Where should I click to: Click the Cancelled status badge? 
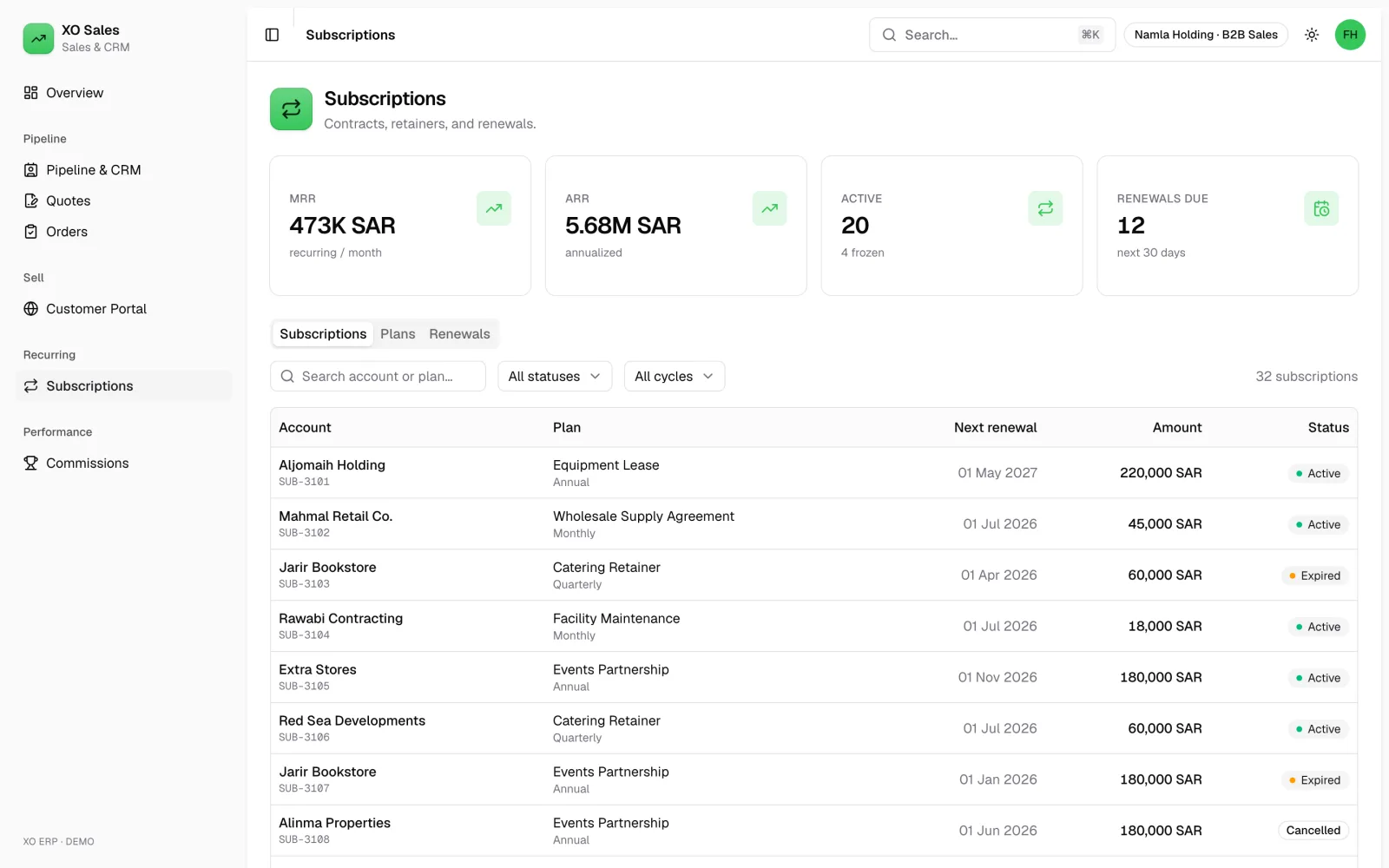click(x=1313, y=831)
